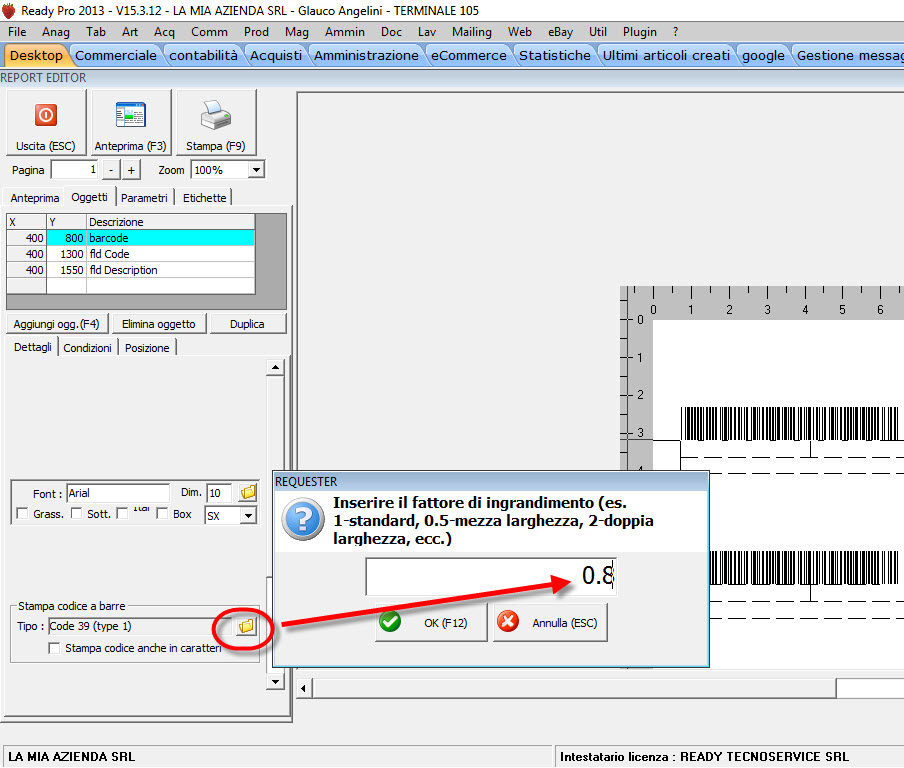Image resolution: width=904 pixels, height=768 pixels.
Task: Open Parametri panel tab
Action: click(x=144, y=198)
